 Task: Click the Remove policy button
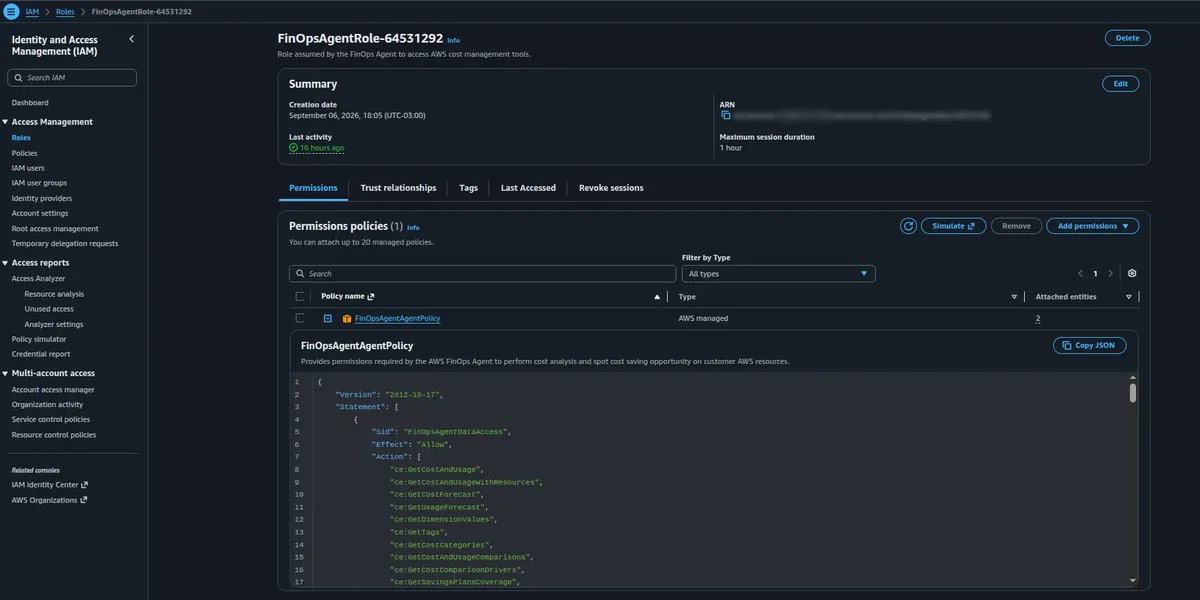point(1016,226)
